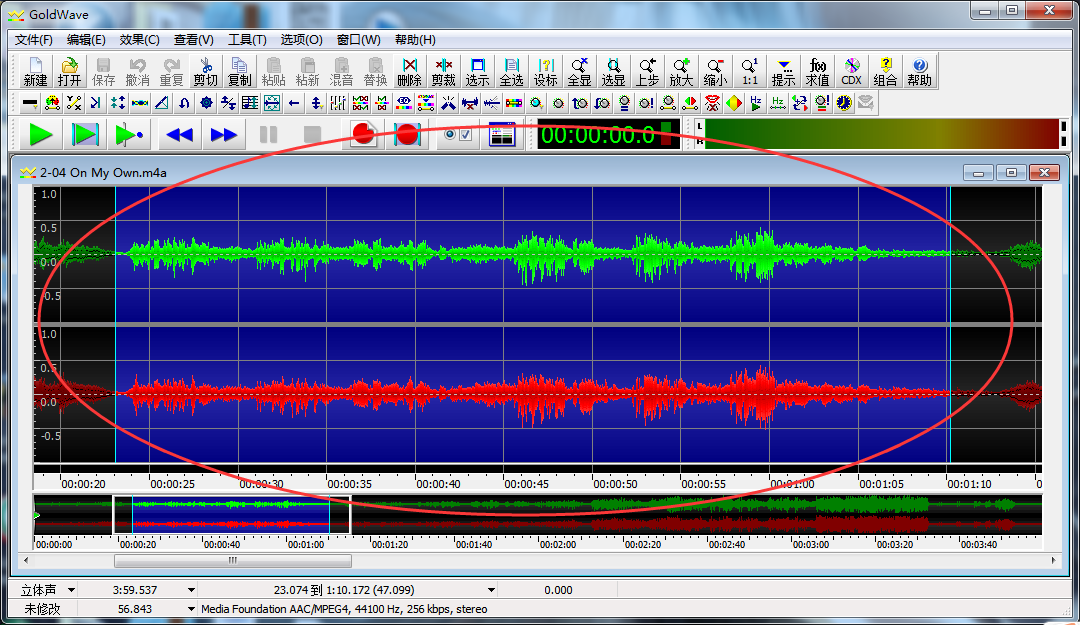The width and height of the screenshot is (1080, 625).
Task: Click the CDX disc icon
Action: click(x=851, y=71)
